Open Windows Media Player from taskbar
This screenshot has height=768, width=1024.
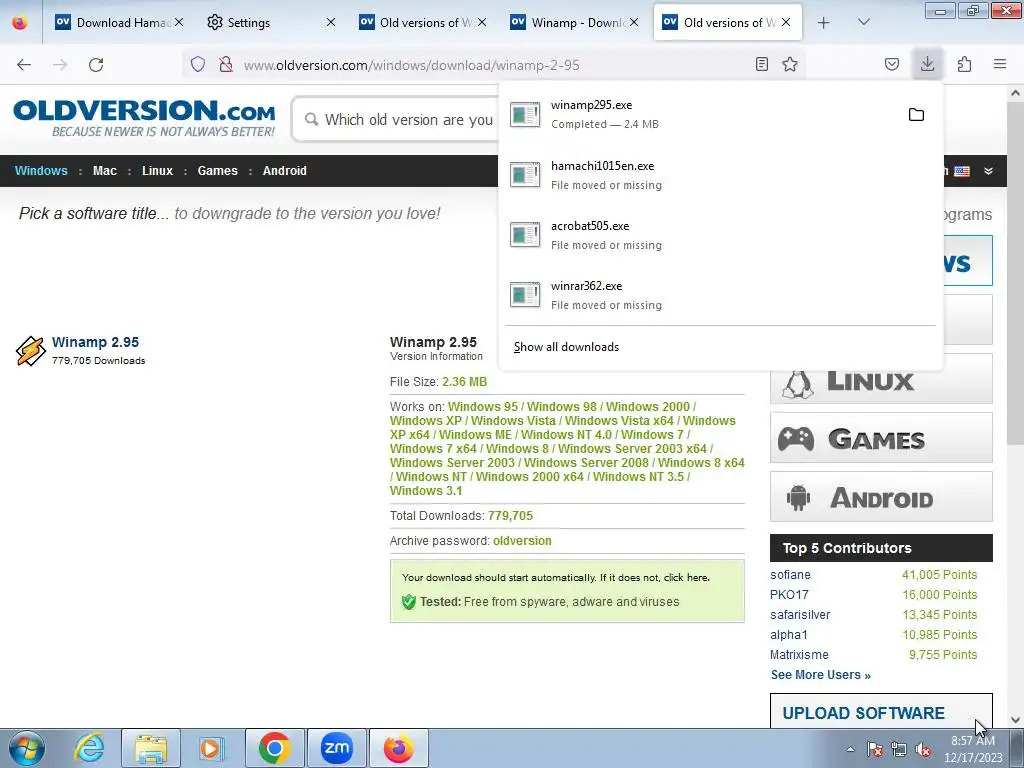point(211,748)
